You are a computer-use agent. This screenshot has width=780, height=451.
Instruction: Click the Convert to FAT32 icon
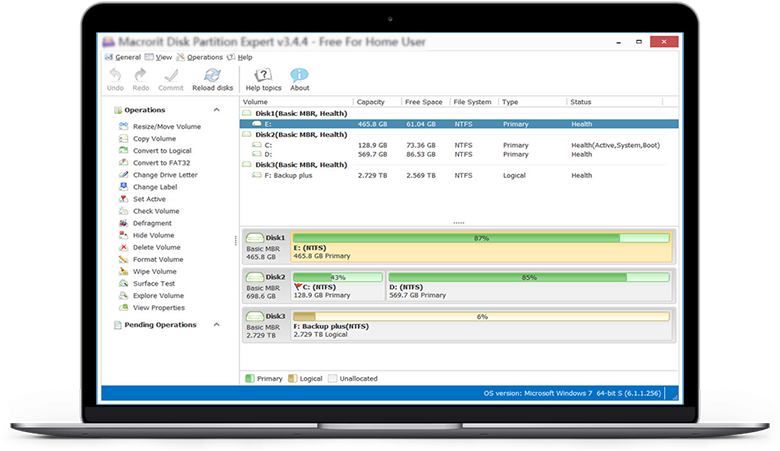point(123,163)
